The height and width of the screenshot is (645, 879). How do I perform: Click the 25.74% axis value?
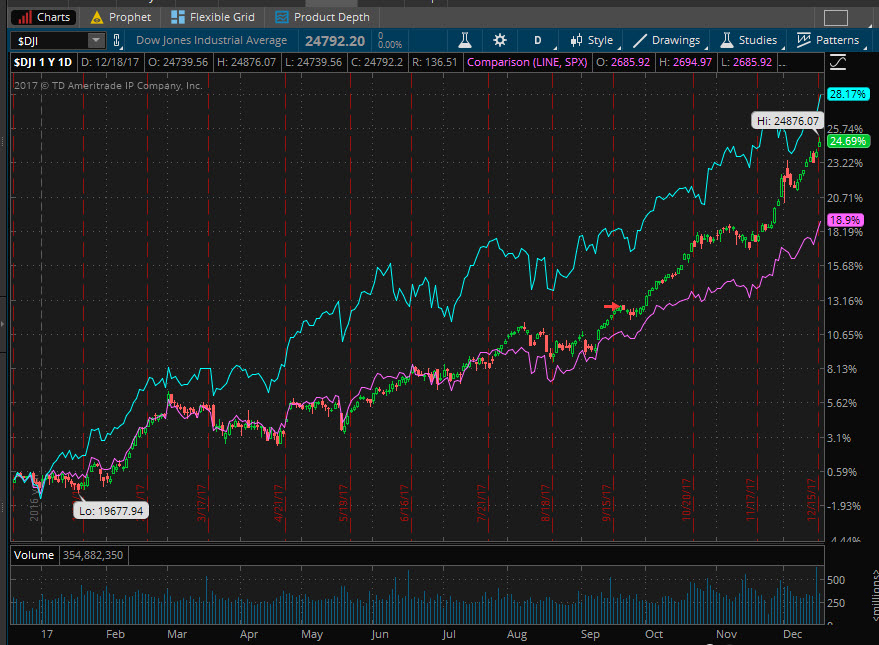pos(844,129)
